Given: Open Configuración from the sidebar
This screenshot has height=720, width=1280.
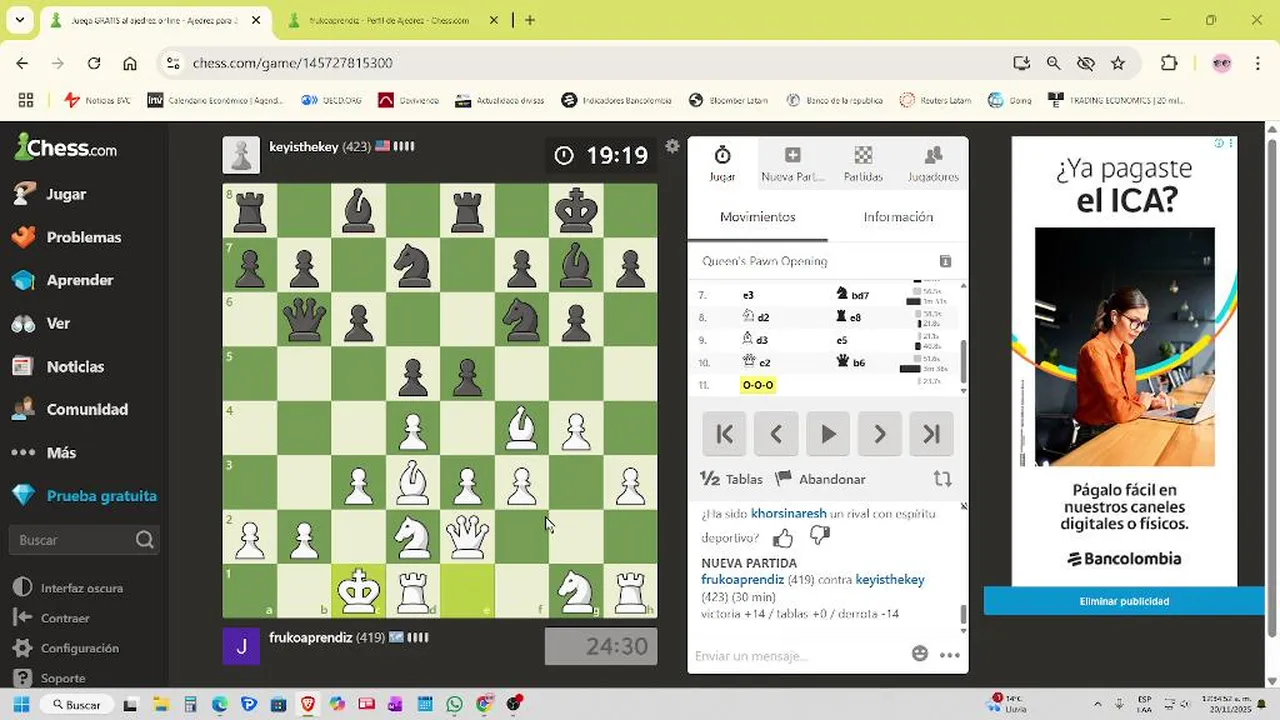Looking at the screenshot, I should 66,648.
